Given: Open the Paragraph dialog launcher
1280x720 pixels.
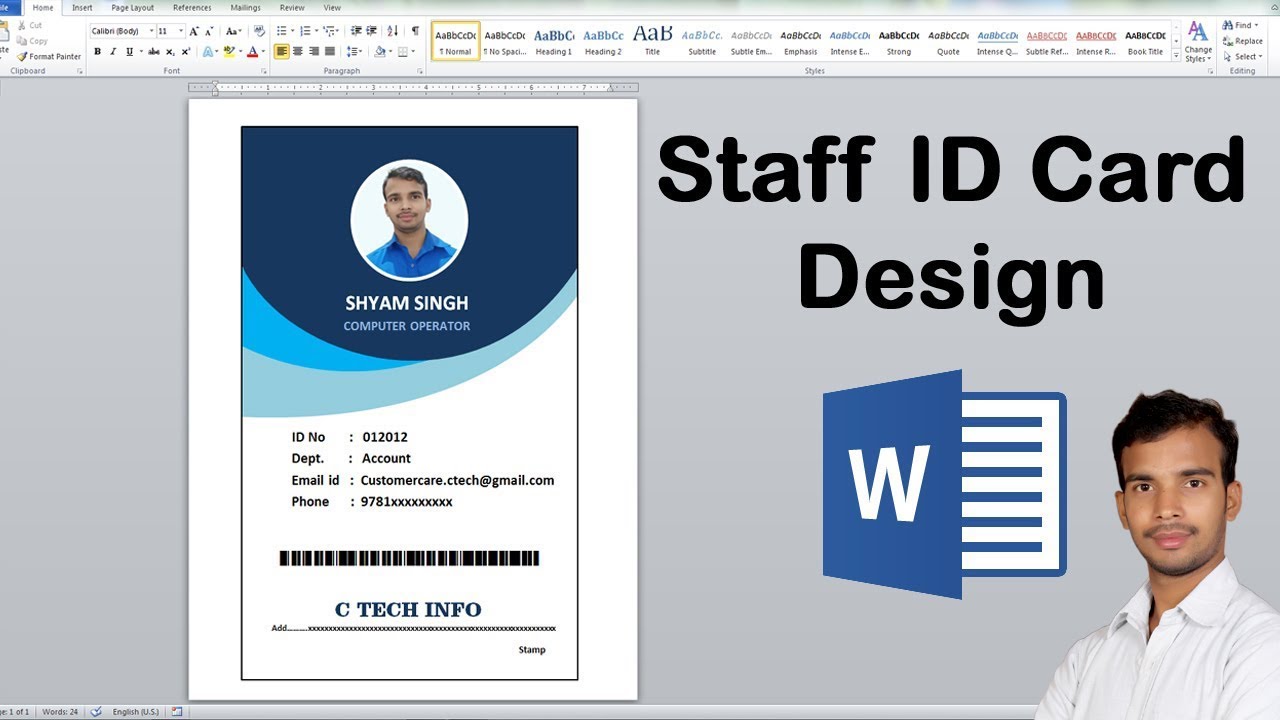Looking at the screenshot, I should [x=419, y=72].
